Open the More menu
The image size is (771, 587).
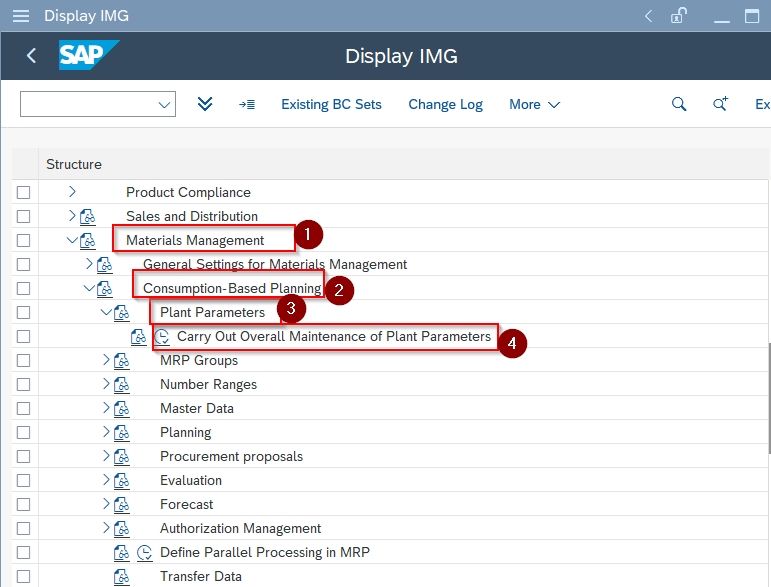pyautogui.click(x=534, y=105)
